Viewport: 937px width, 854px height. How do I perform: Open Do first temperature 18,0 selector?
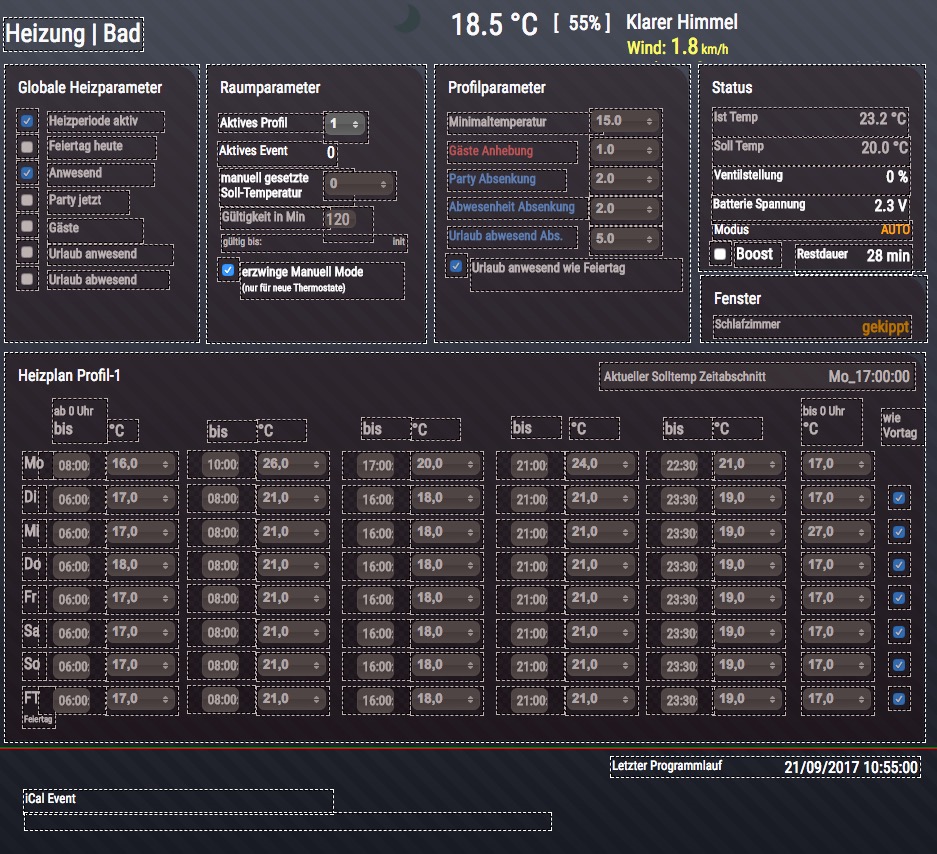pyautogui.click(x=142, y=565)
